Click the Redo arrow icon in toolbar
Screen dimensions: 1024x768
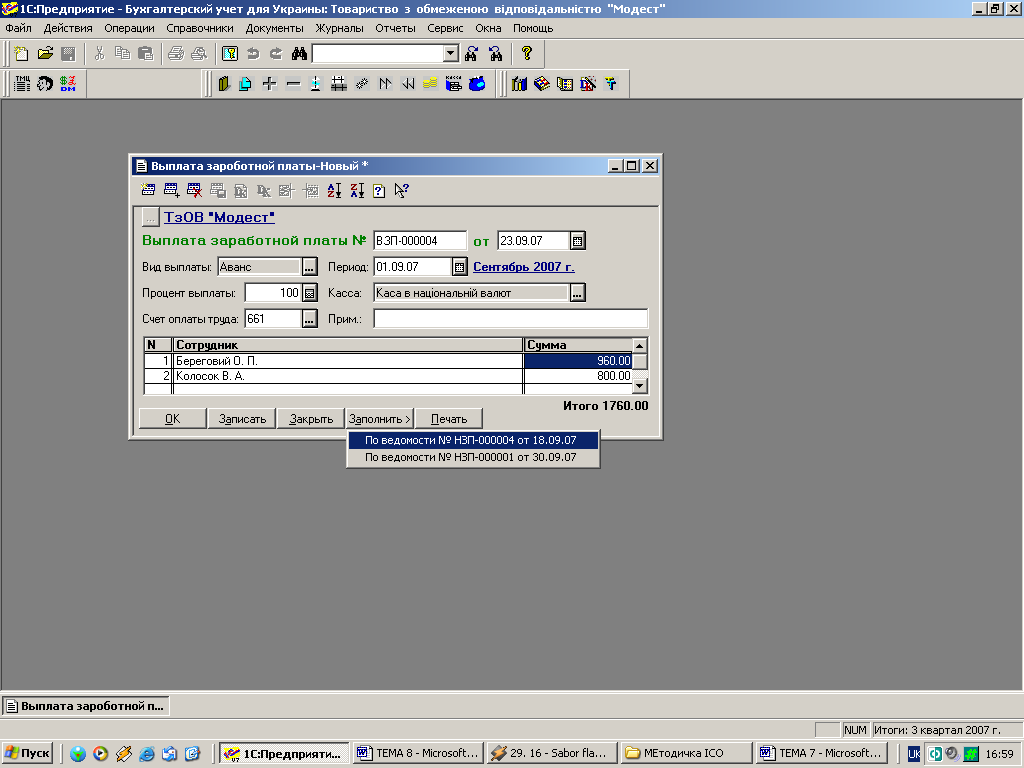276,54
